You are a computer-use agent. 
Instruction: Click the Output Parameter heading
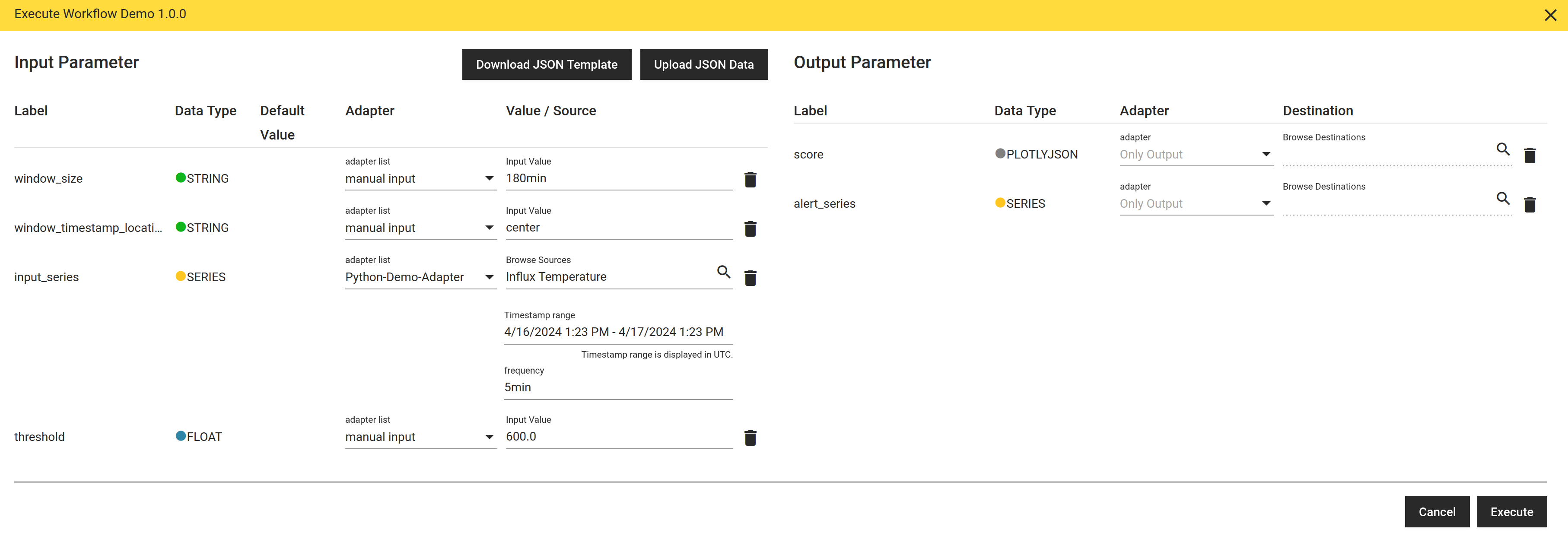pyautogui.click(x=862, y=63)
